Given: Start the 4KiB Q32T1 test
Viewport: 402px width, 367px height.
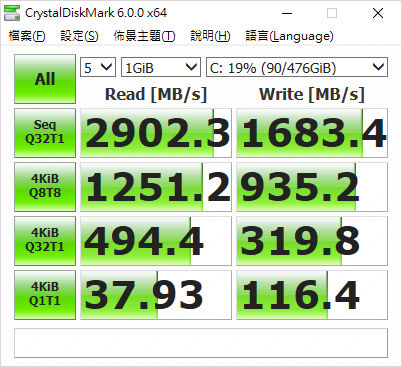Looking at the screenshot, I should click(45, 241).
